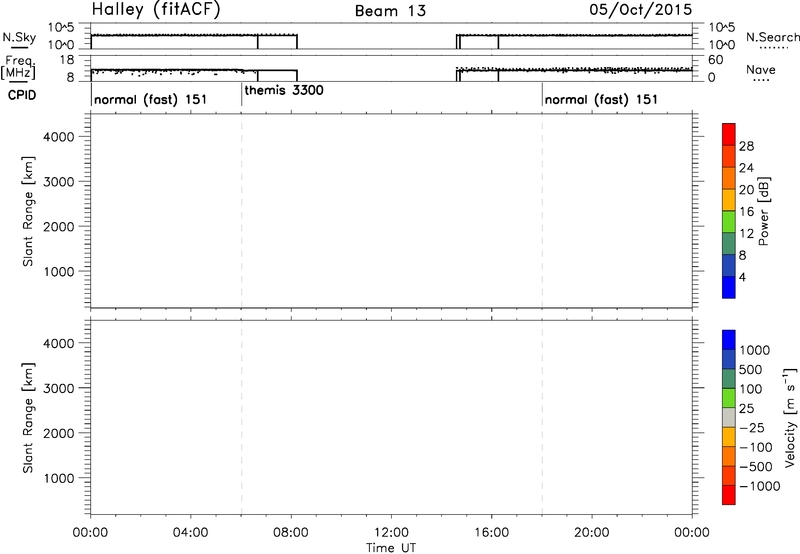Image resolution: width=800 pixels, height=554 pixels.
Task: Click the 'Nave' legend label
Action: click(761, 70)
